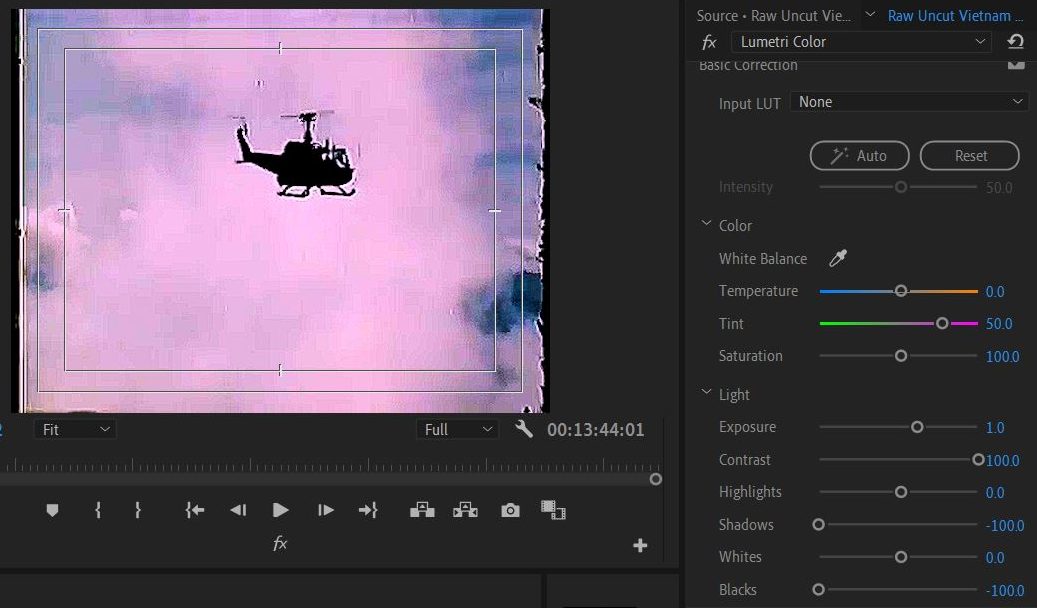Click the Lift button icon

coord(423,510)
